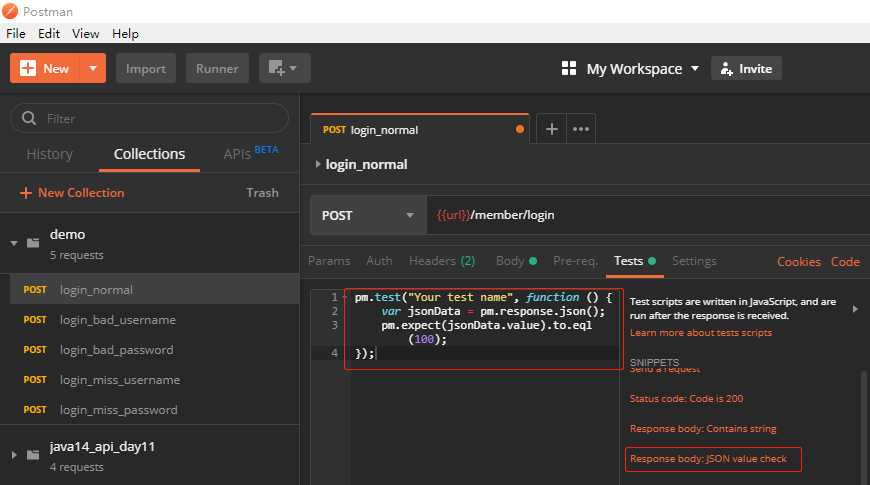
Task: Open the Runner
Action: 217,68
